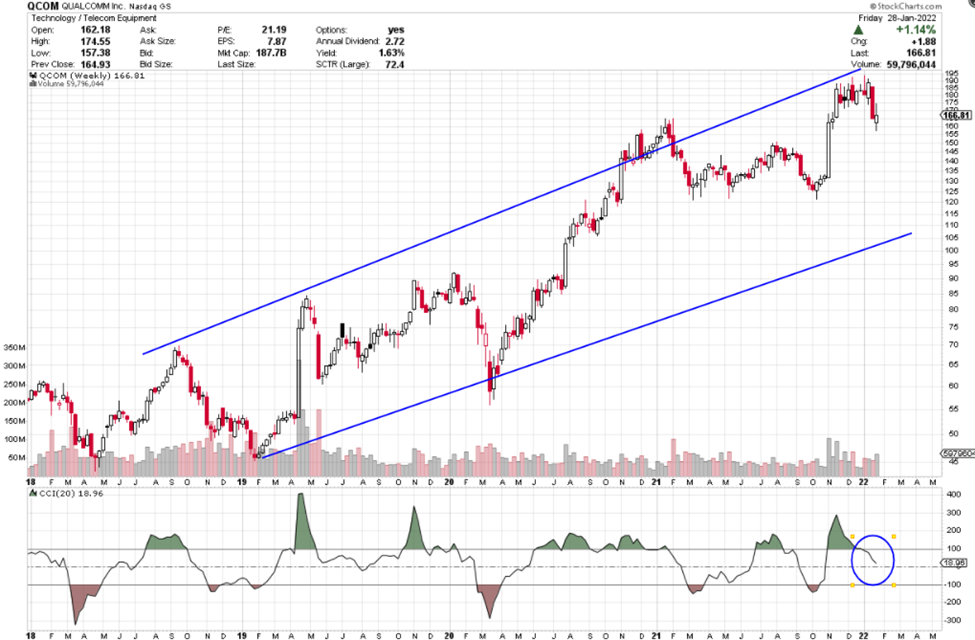This screenshot has height=640, width=975.
Task: Select the Open value 162.18
Action: pyautogui.click(x=95, y=30)
